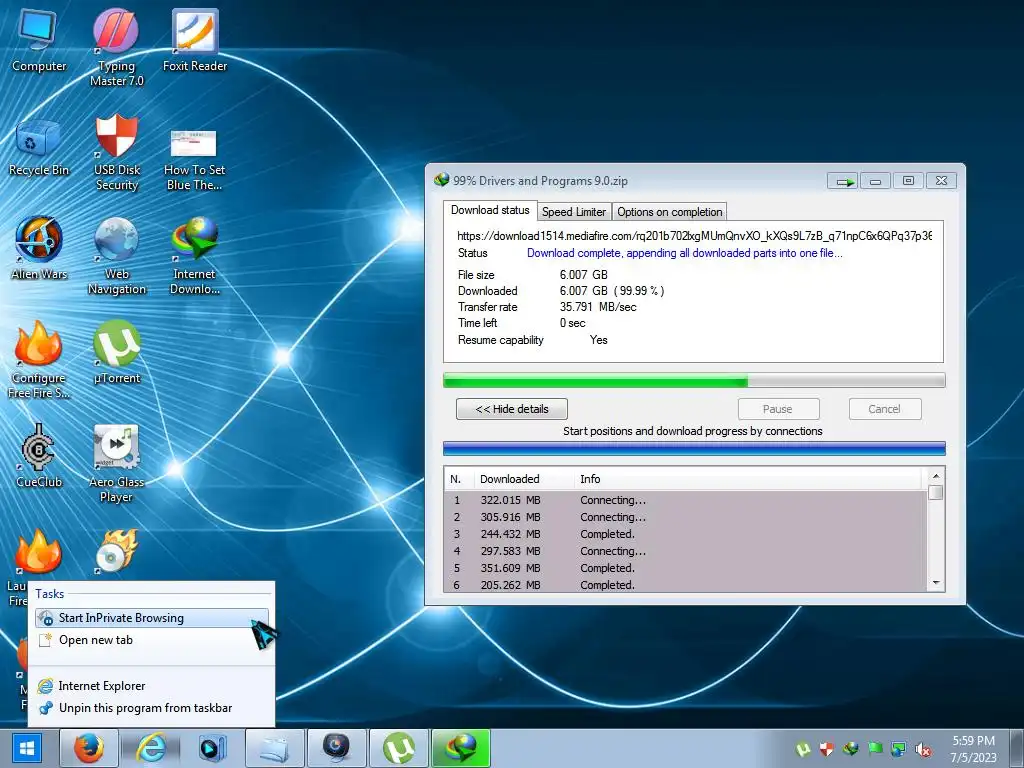This screenshot has height=768, width=1024.
Task: Open the Speed Limiter tab
Action: 574,212
